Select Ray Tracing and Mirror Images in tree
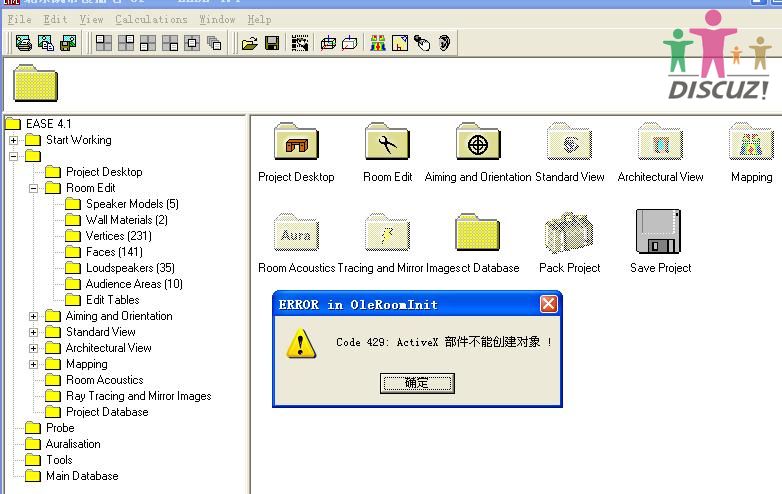This screenshot has width=782, height=494. (x=139, y=396)
